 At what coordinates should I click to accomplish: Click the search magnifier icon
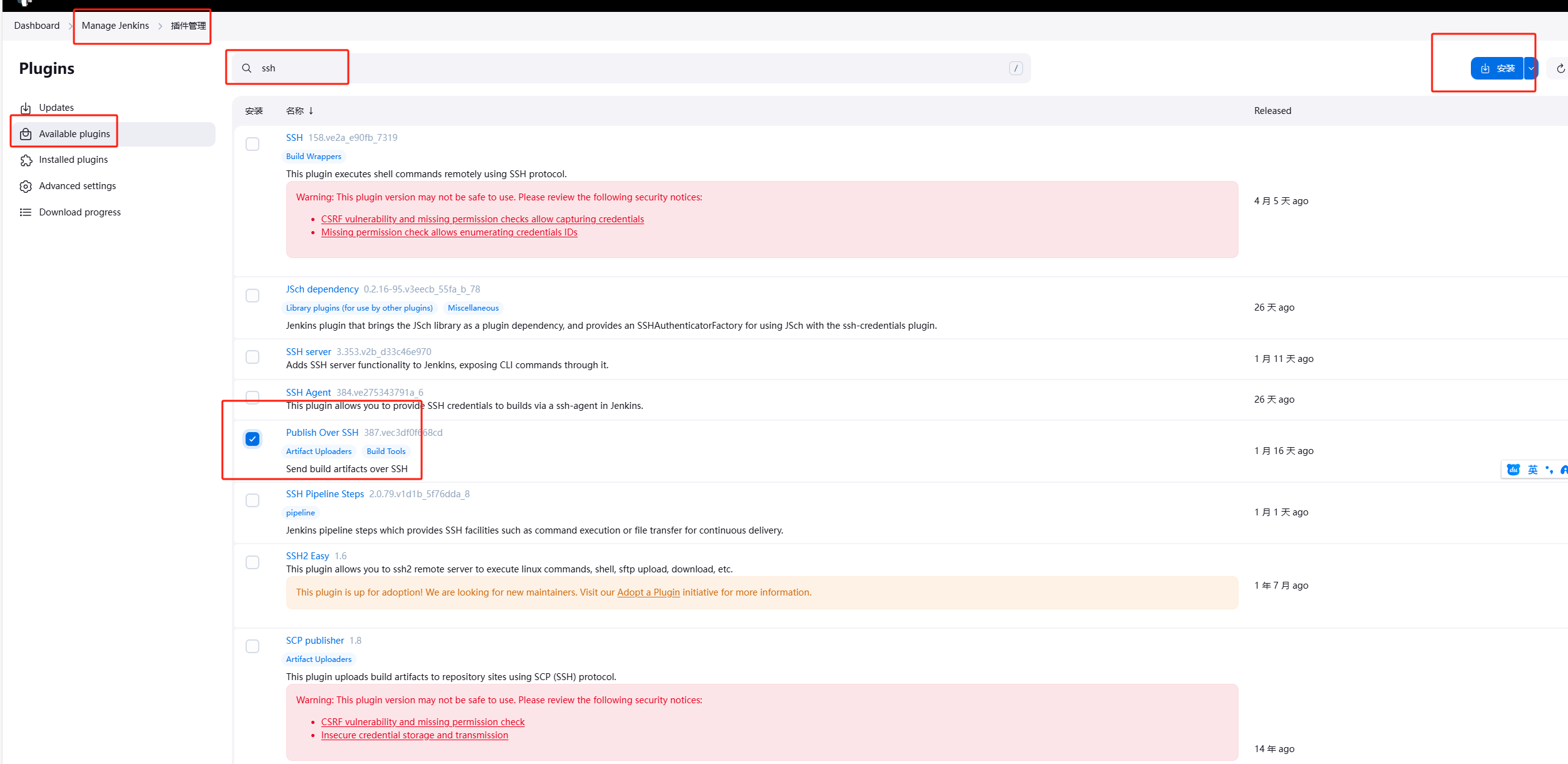click(247, 68)
